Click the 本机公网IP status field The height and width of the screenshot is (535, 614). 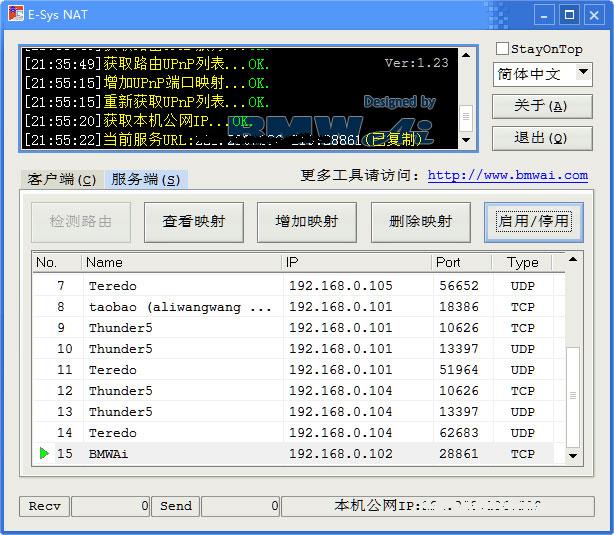pyautogui.click(x=438, y=506)
